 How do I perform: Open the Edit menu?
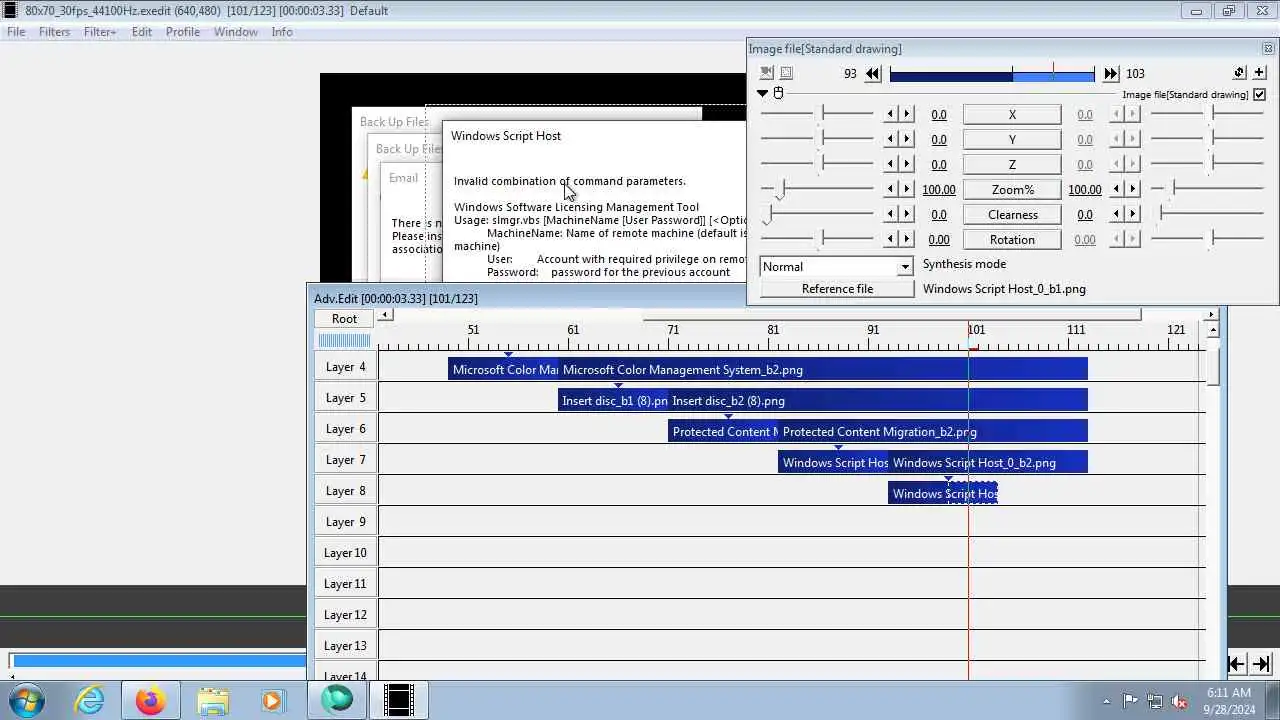(x=142, y=32)
